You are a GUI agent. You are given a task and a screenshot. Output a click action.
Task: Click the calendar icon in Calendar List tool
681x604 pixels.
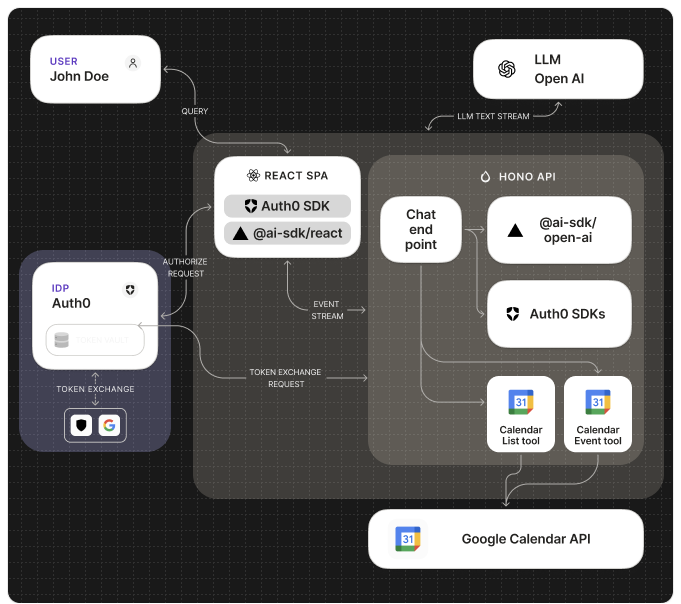click(521, 402)
